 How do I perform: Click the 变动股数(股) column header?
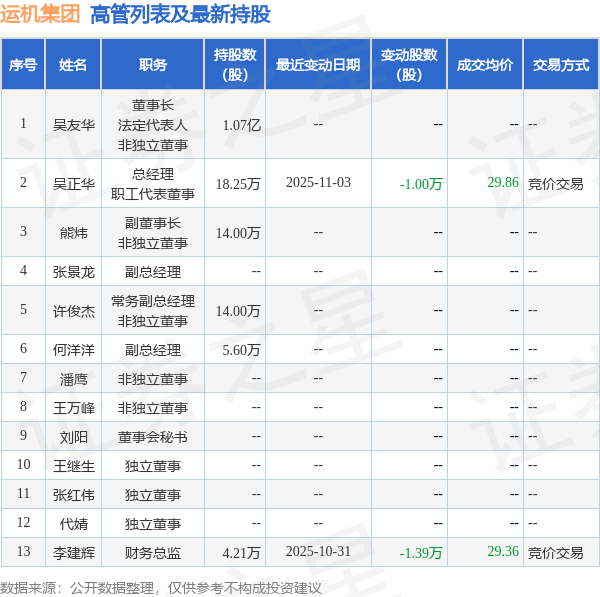(409, 65)
